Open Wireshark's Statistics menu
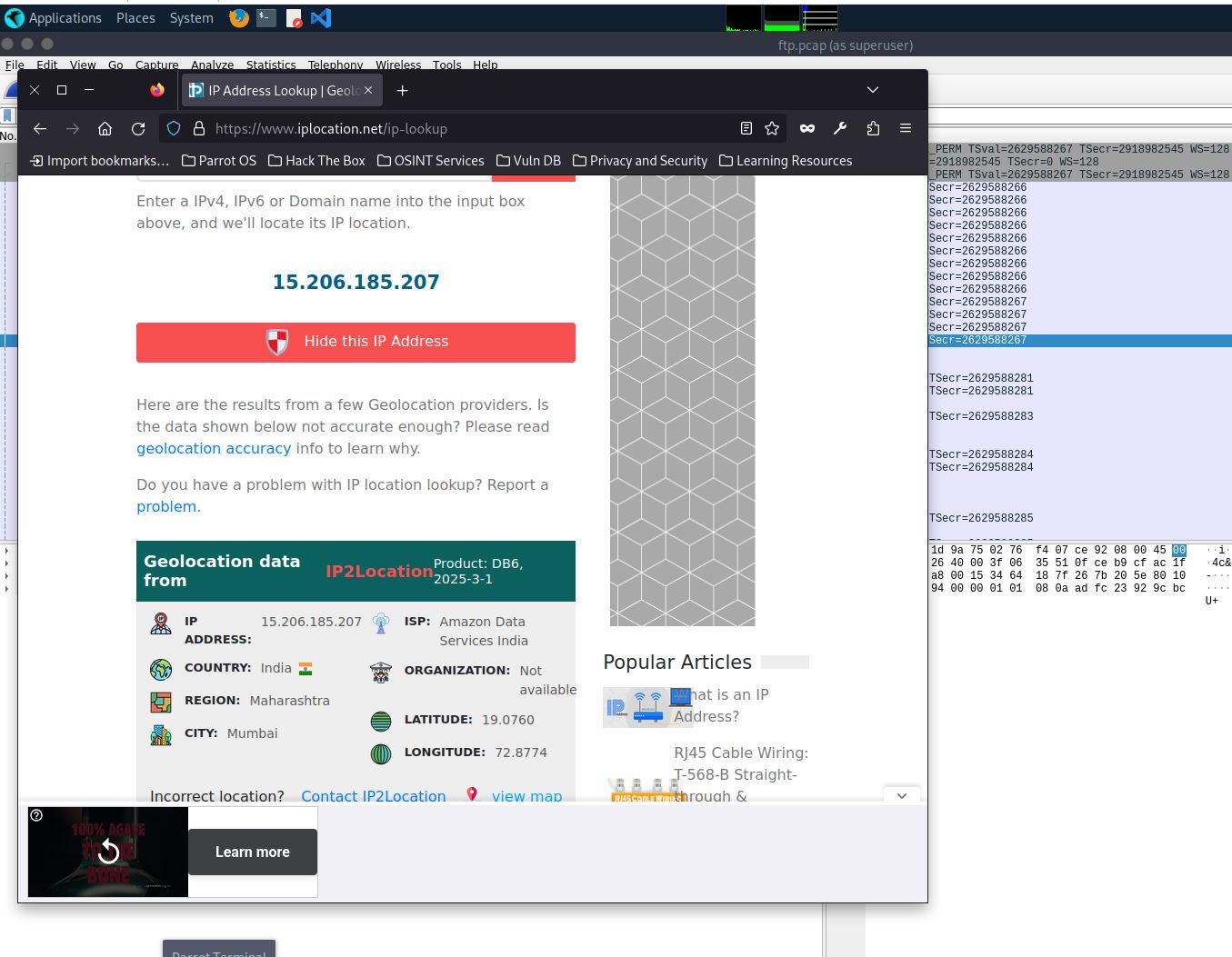This screenshot has width=1232, height=957. [x=271, y=65]
